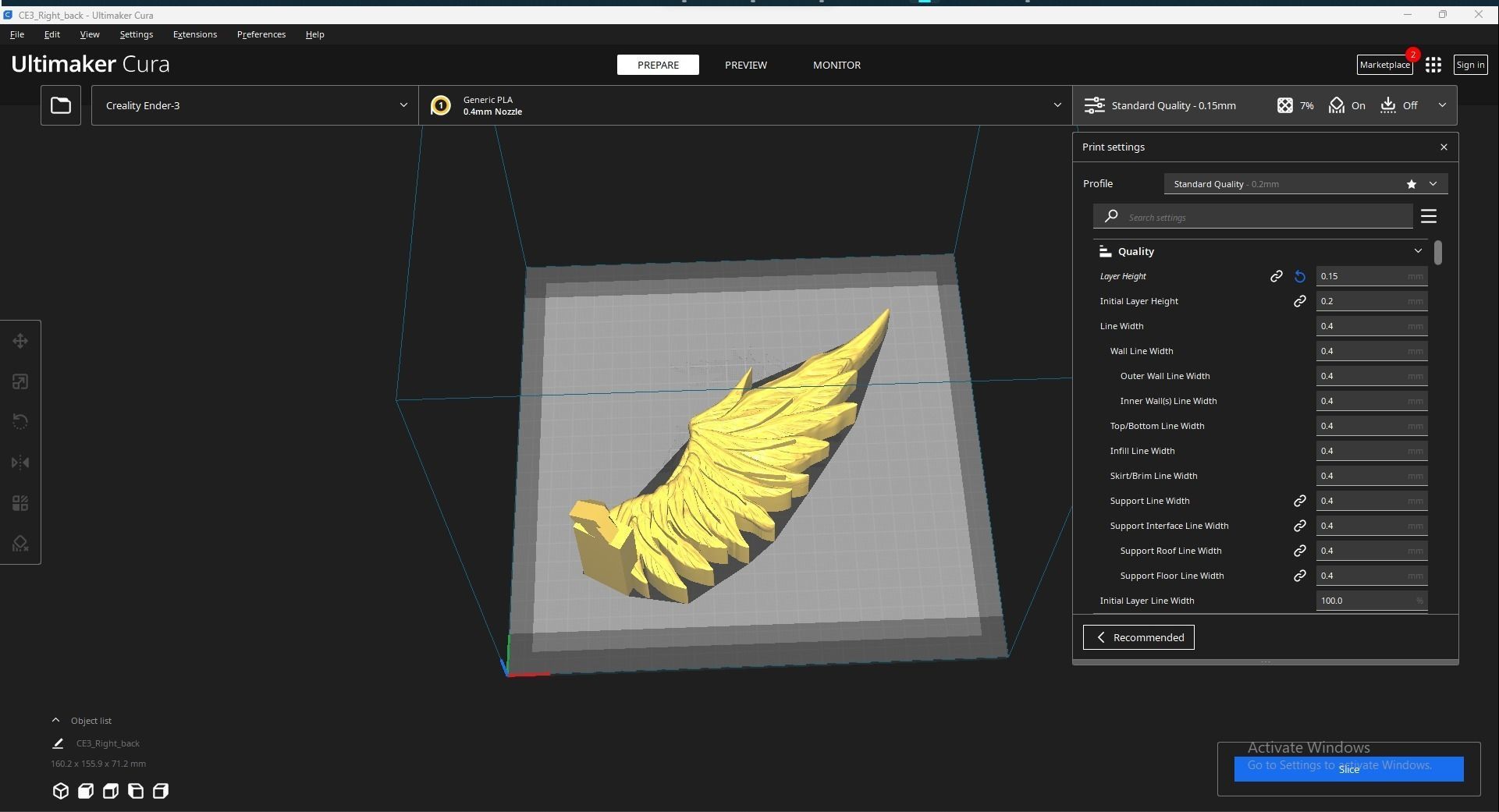
Task: Select the Scale tool
Action: click(x=20, y=381)
